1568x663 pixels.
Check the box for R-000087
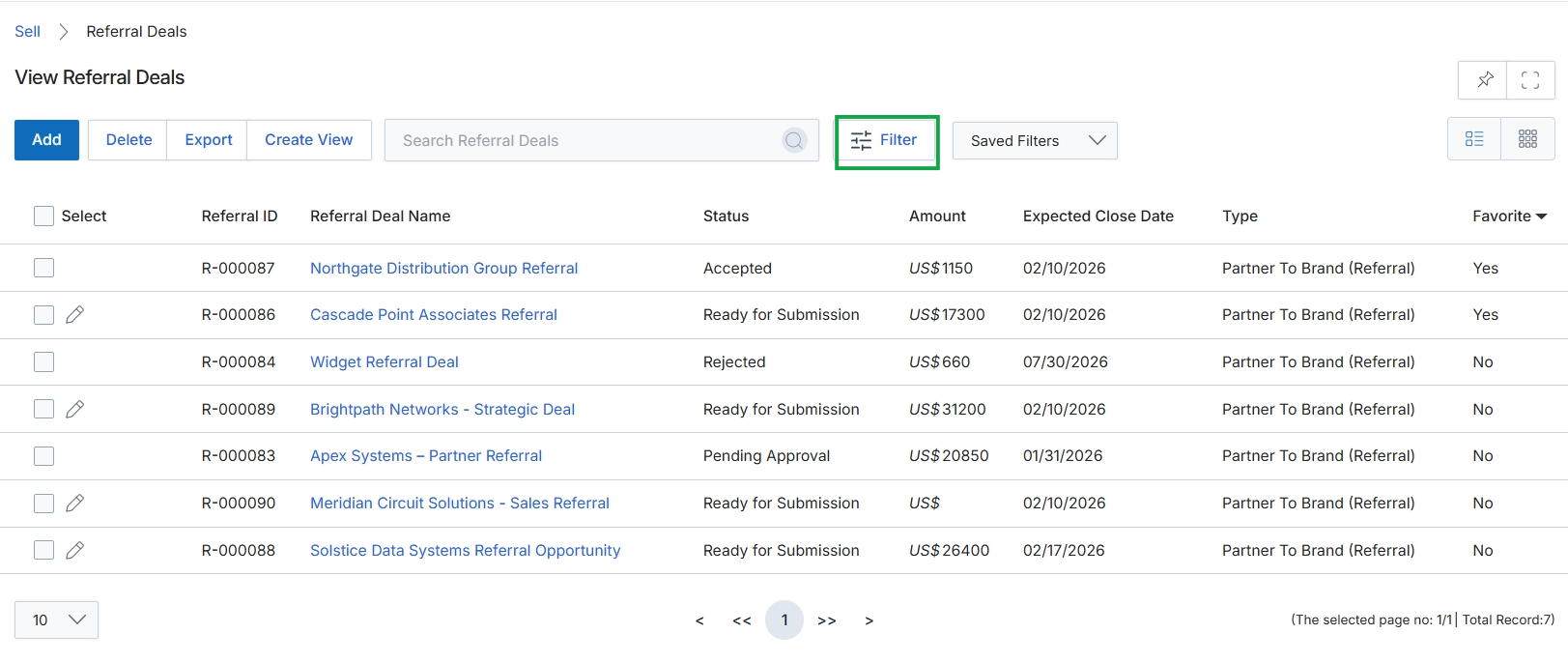click(43, 268)
